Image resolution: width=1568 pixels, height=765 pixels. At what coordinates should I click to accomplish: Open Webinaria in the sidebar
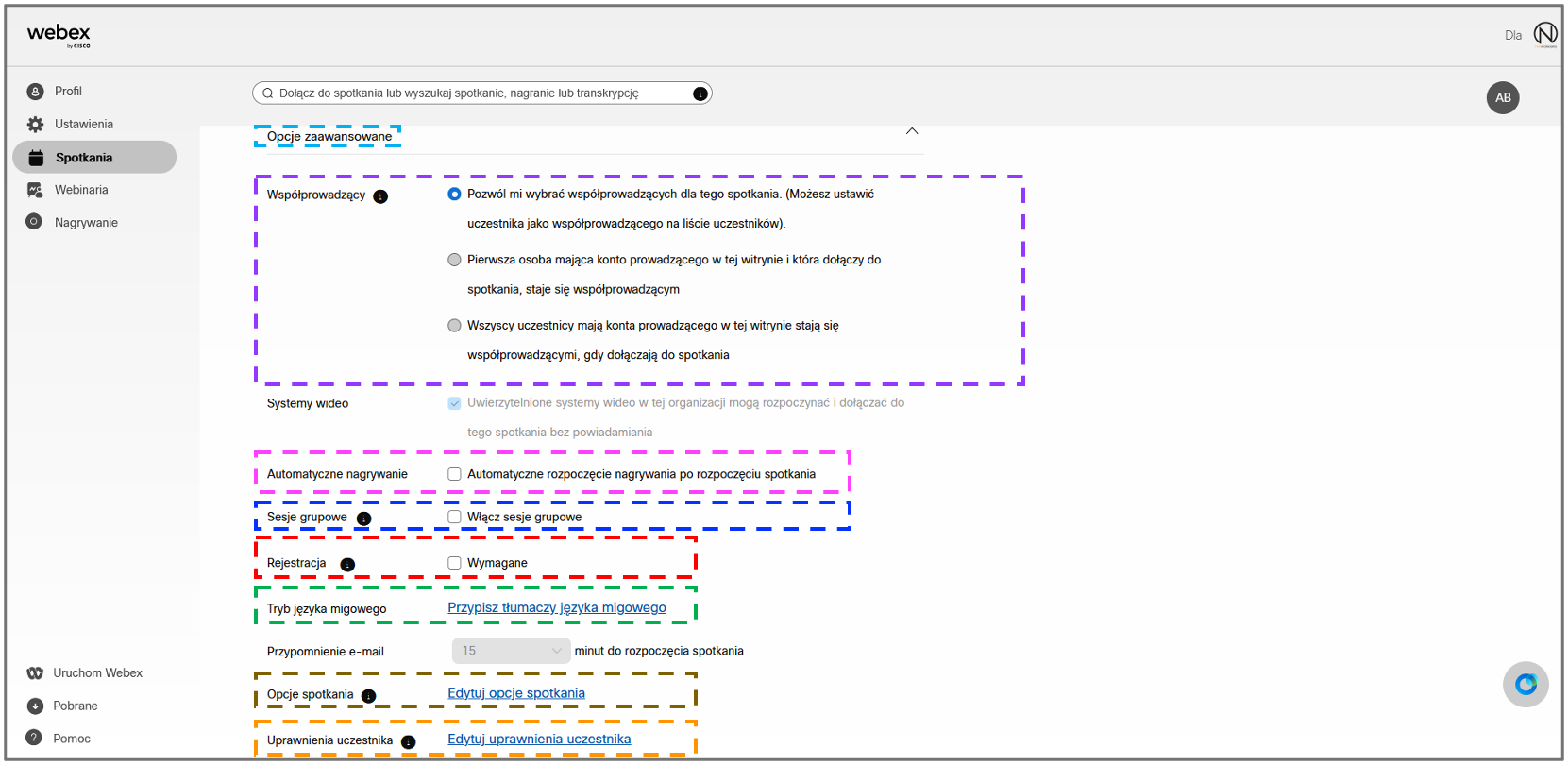tap(81, 190)
